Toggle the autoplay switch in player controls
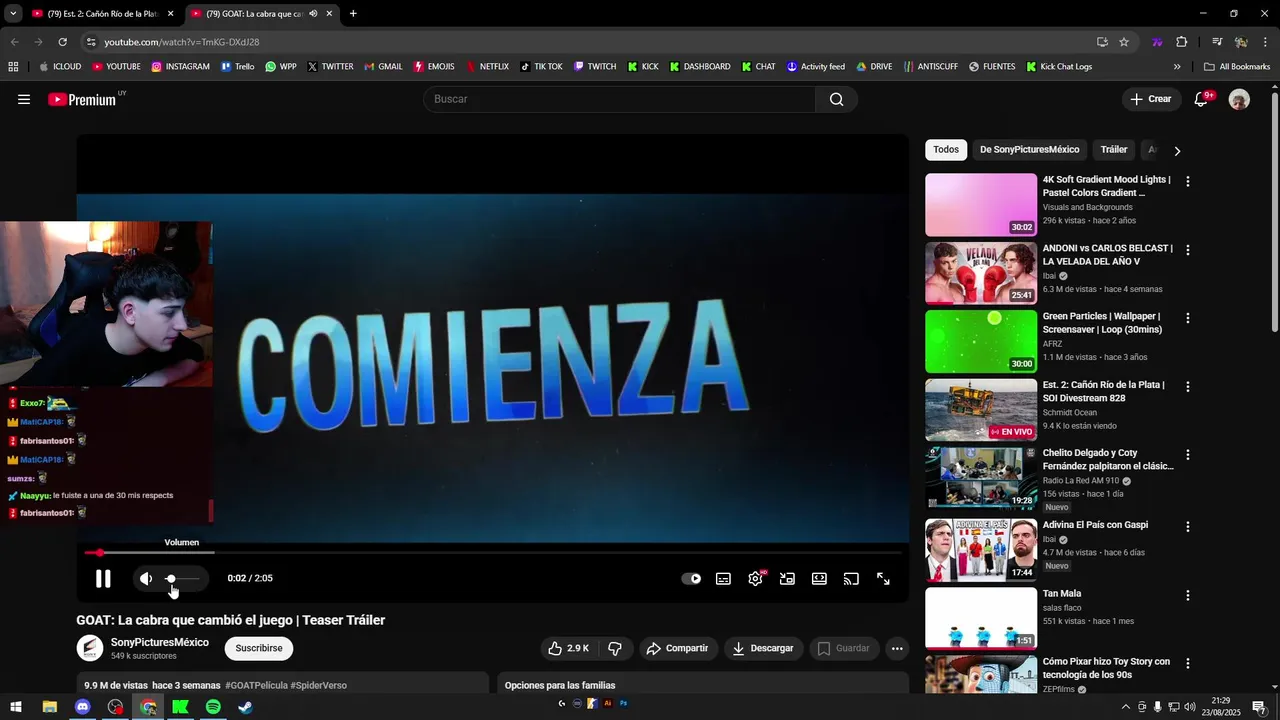This screenshot has width=1280, height=720. pos(691,578)
